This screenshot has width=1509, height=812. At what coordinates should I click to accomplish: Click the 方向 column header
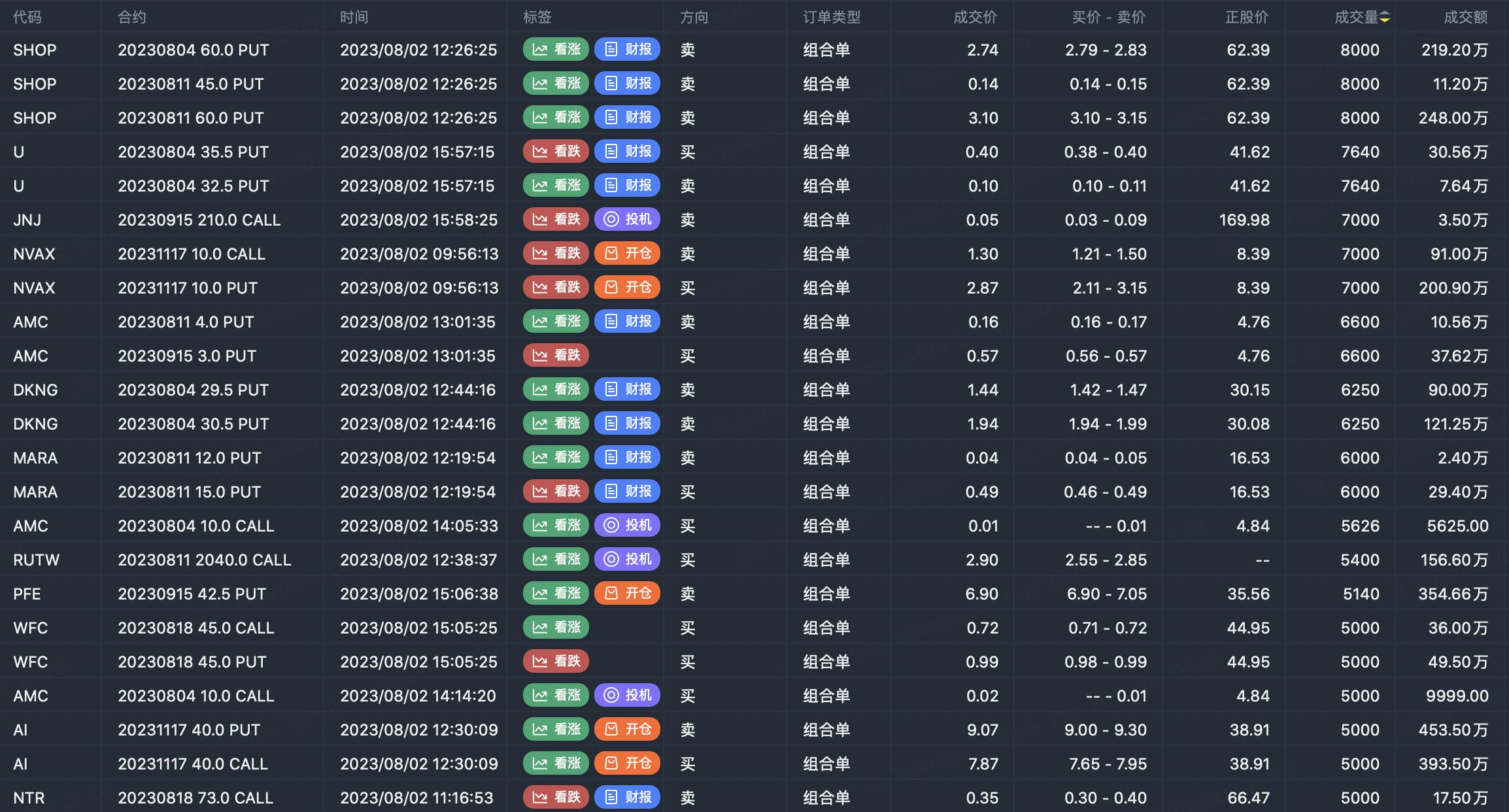pyautogui.click(x=694, y=18)
